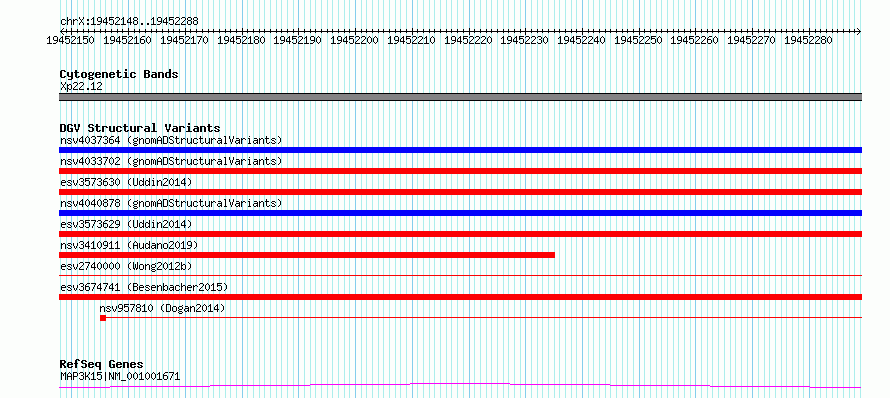
Task: Click the 19452150 ruler tick label
Action: (70, 40)
